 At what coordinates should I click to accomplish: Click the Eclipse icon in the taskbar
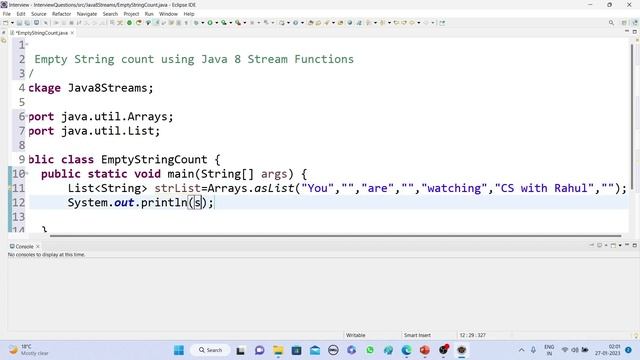(x=462, y=350)
